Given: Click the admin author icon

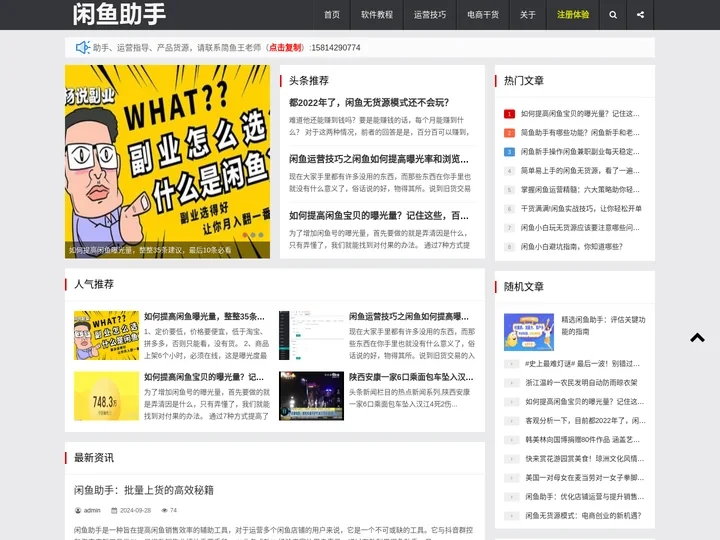Looking at the screenshot, I should pos(78,510).
